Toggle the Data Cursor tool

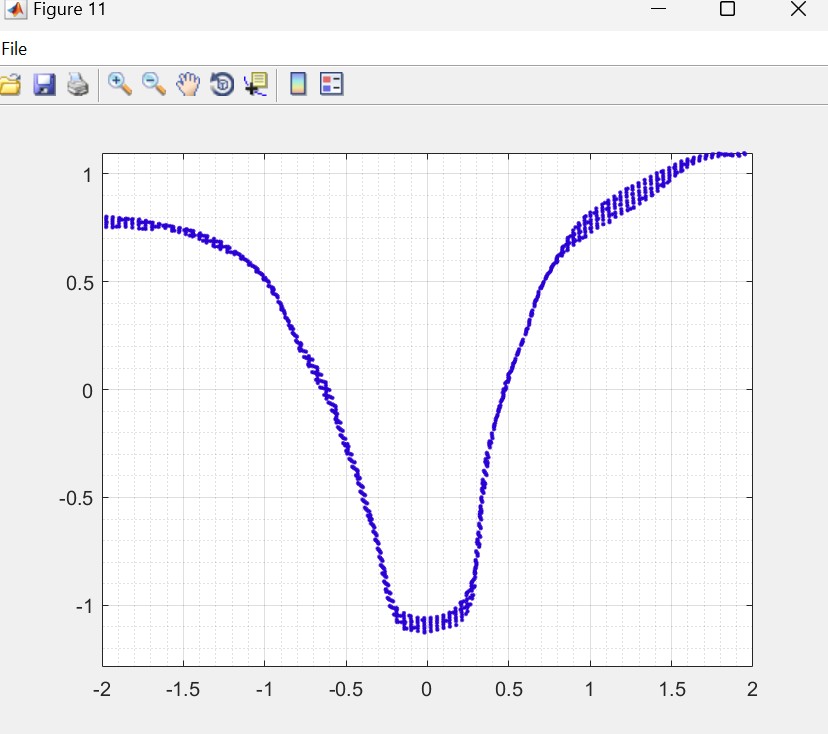click(255, 85)
